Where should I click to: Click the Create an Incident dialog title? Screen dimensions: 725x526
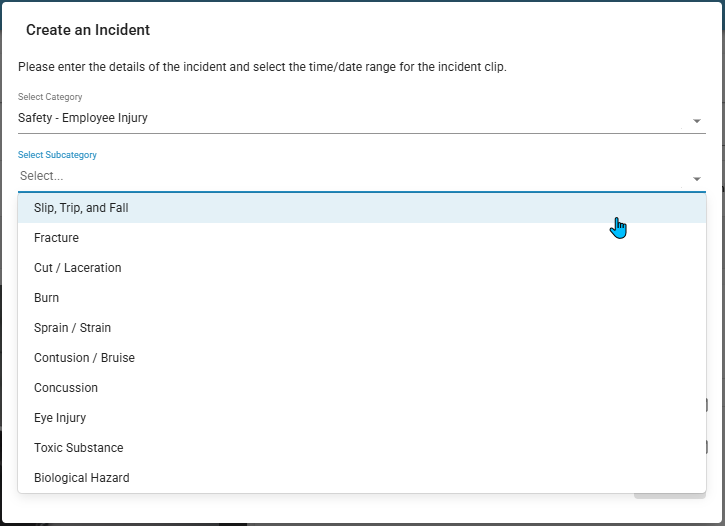pyautogui.click(x=88, y=30)
